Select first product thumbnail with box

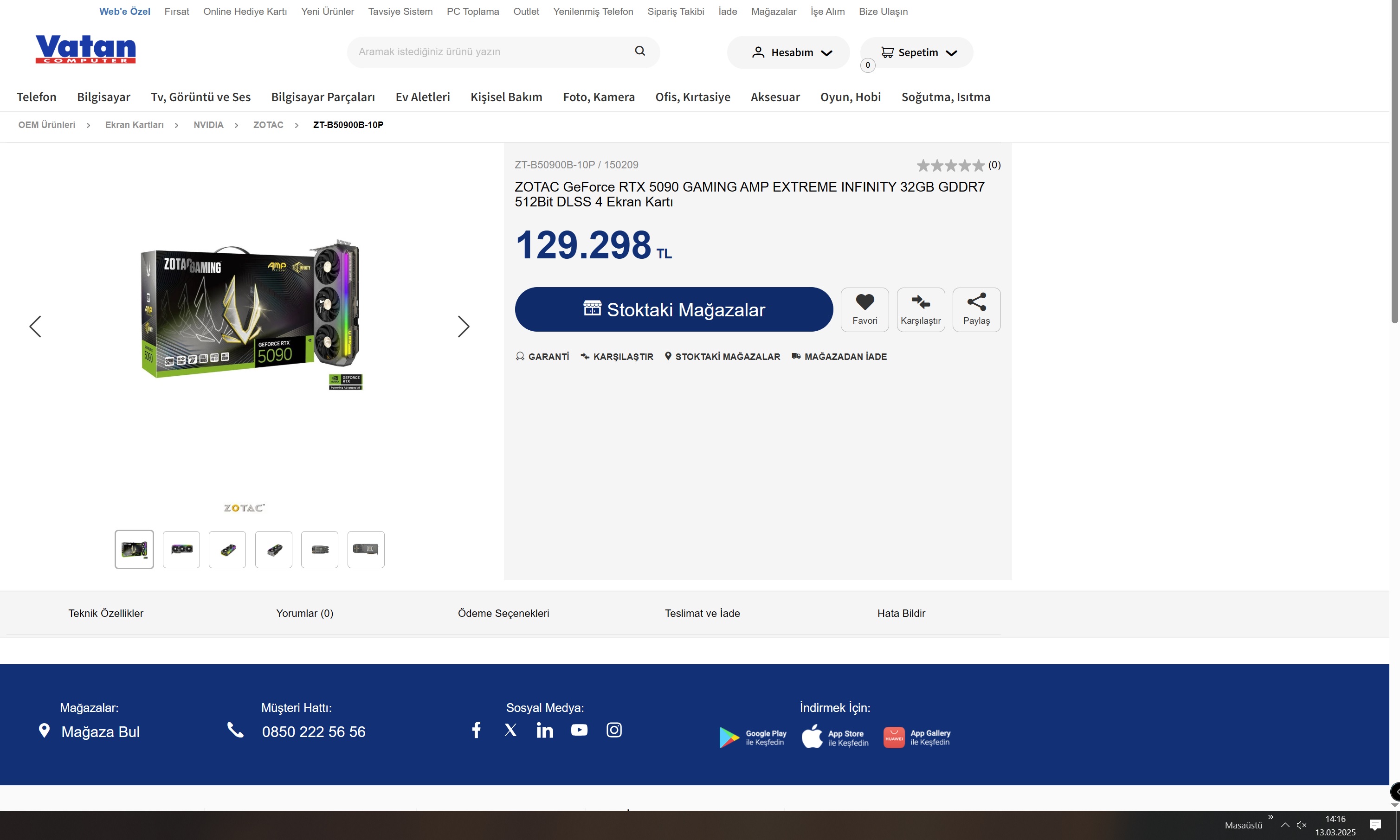134,549
